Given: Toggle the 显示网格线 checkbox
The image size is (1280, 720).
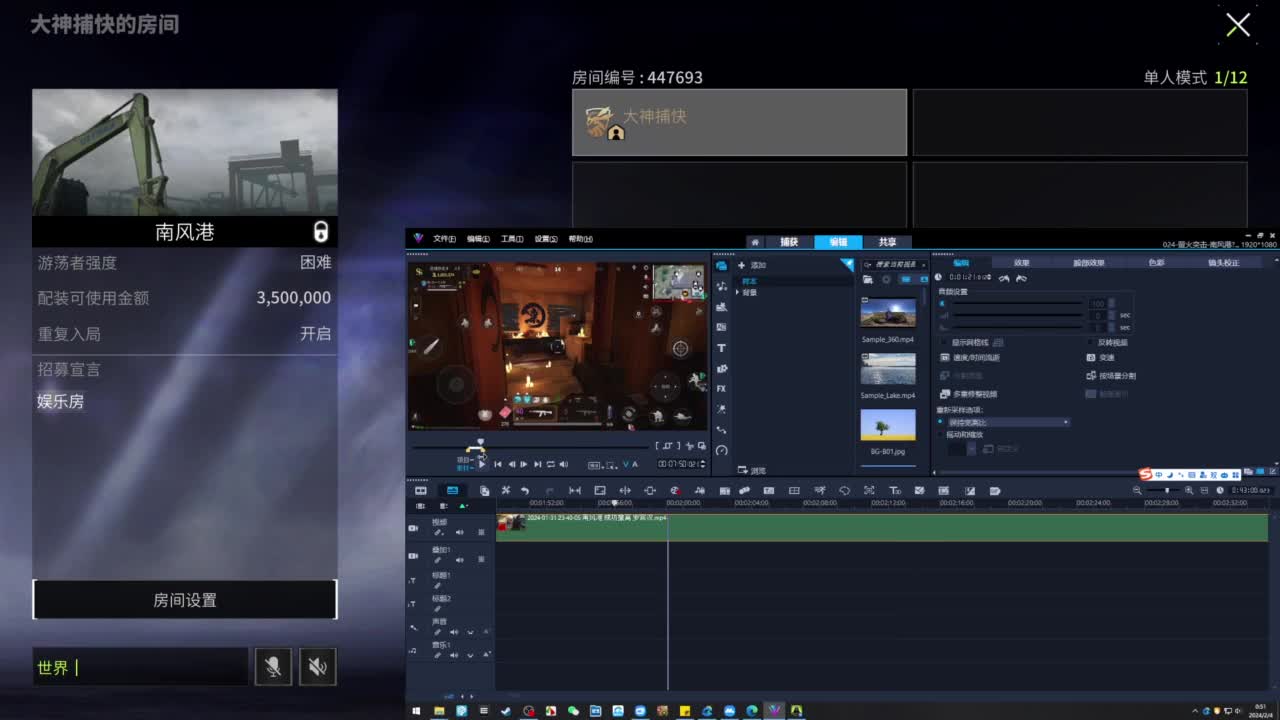Looking at the screenshot, I should [944, 342].
